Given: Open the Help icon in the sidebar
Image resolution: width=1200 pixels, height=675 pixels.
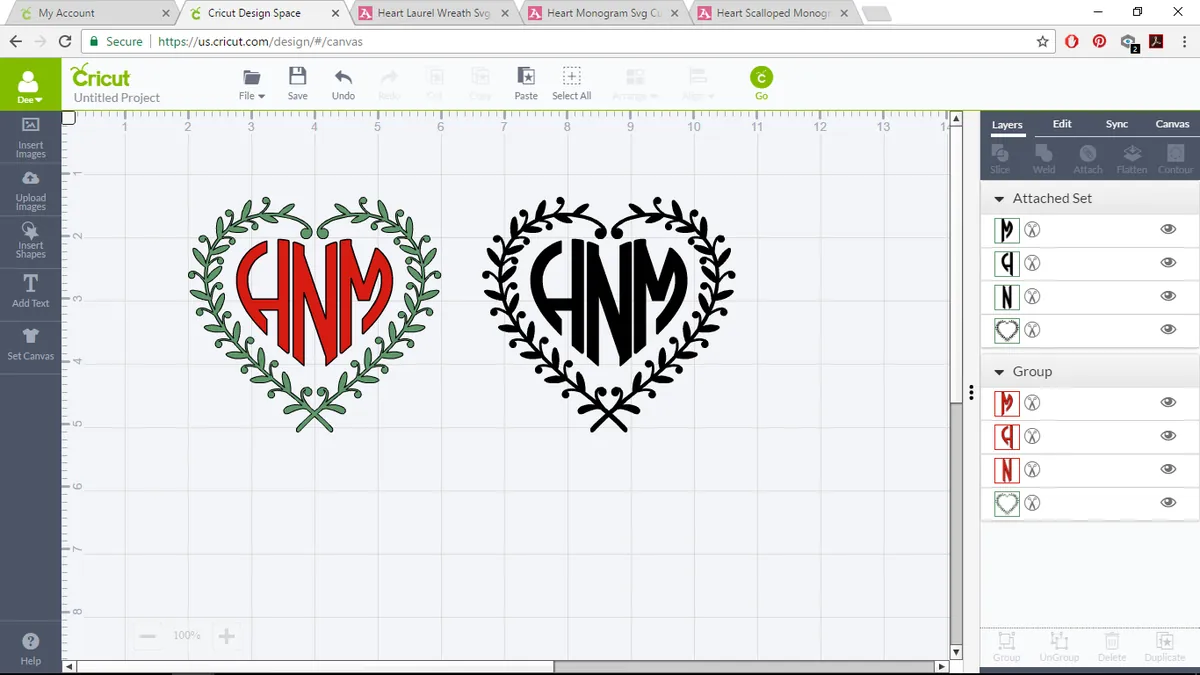Looking at the screenshot, I should point(30,648).
